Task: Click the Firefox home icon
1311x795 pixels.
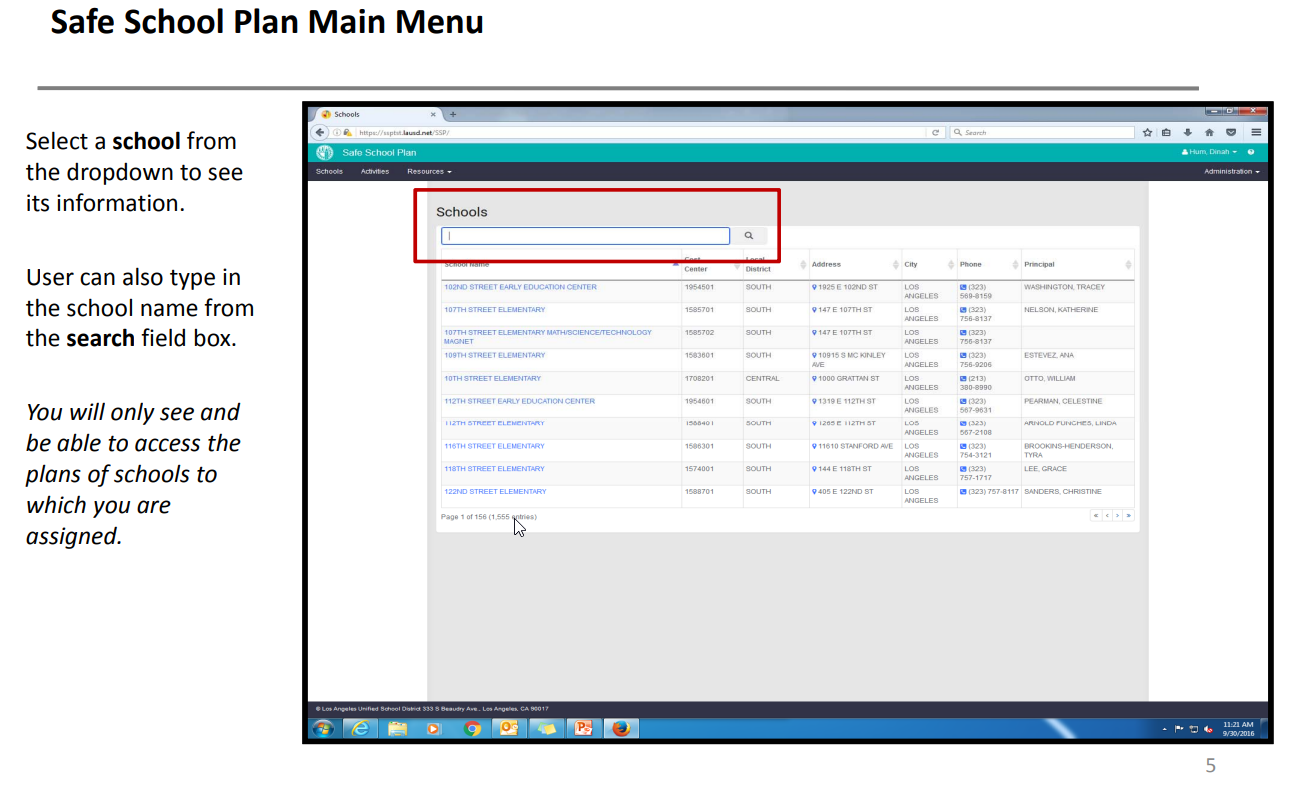Action: click(x=1209, y=132)
